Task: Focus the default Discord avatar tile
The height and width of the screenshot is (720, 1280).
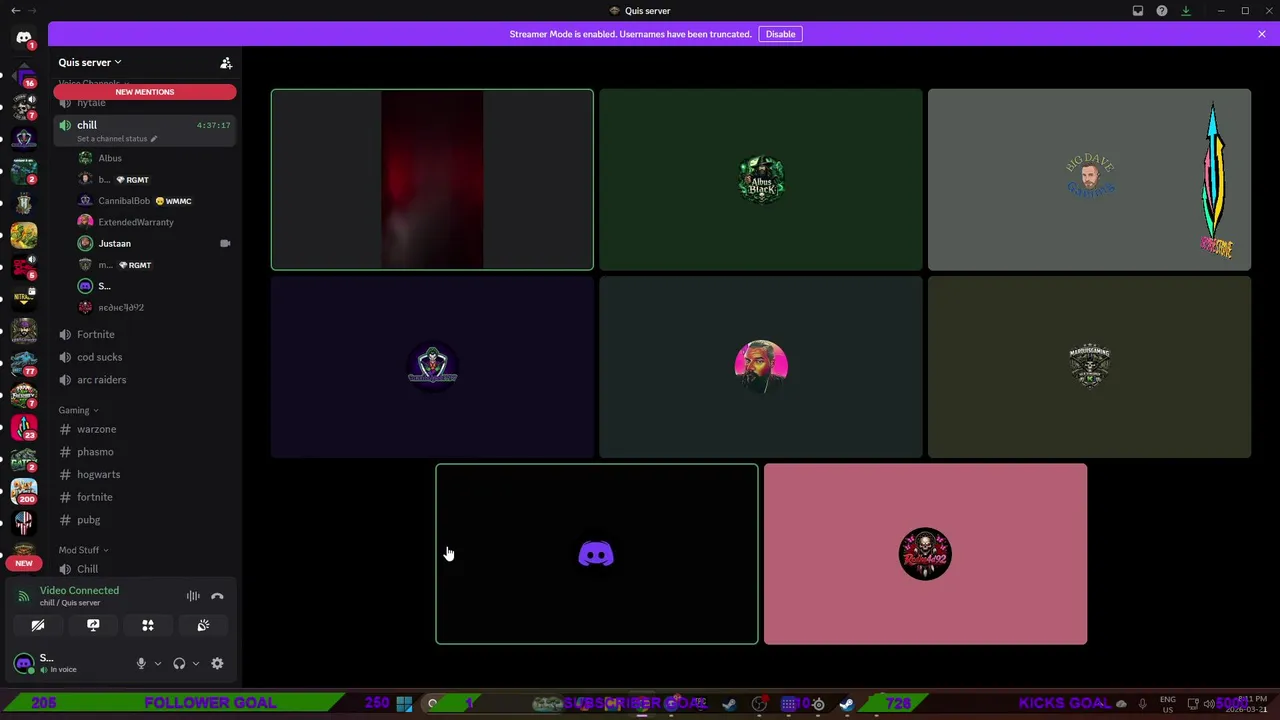Action: (x=596, y=554)
